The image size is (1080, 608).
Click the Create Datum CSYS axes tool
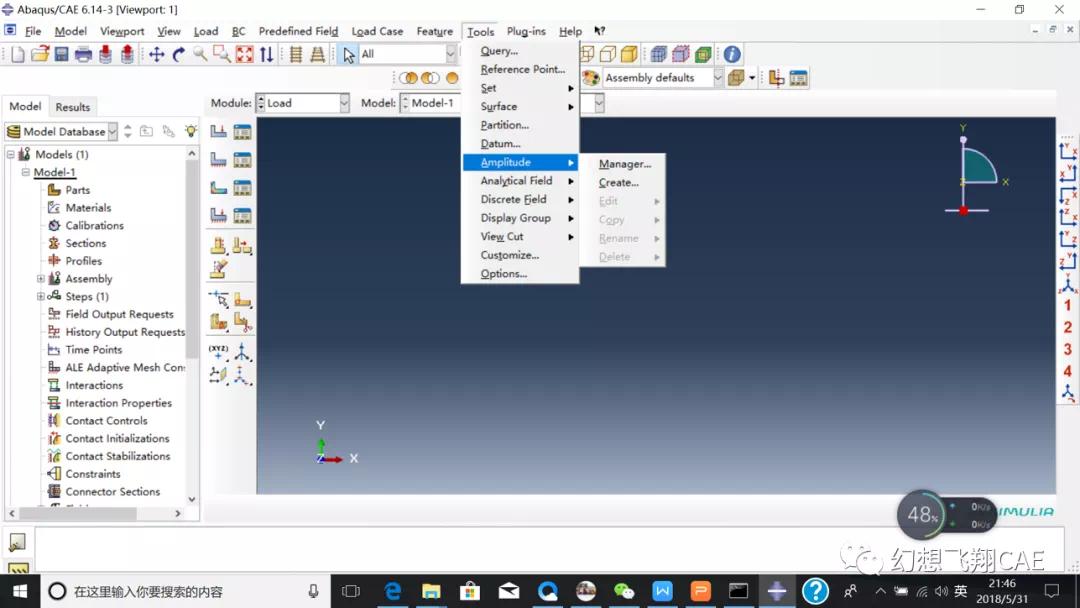(x=242, y=352)
